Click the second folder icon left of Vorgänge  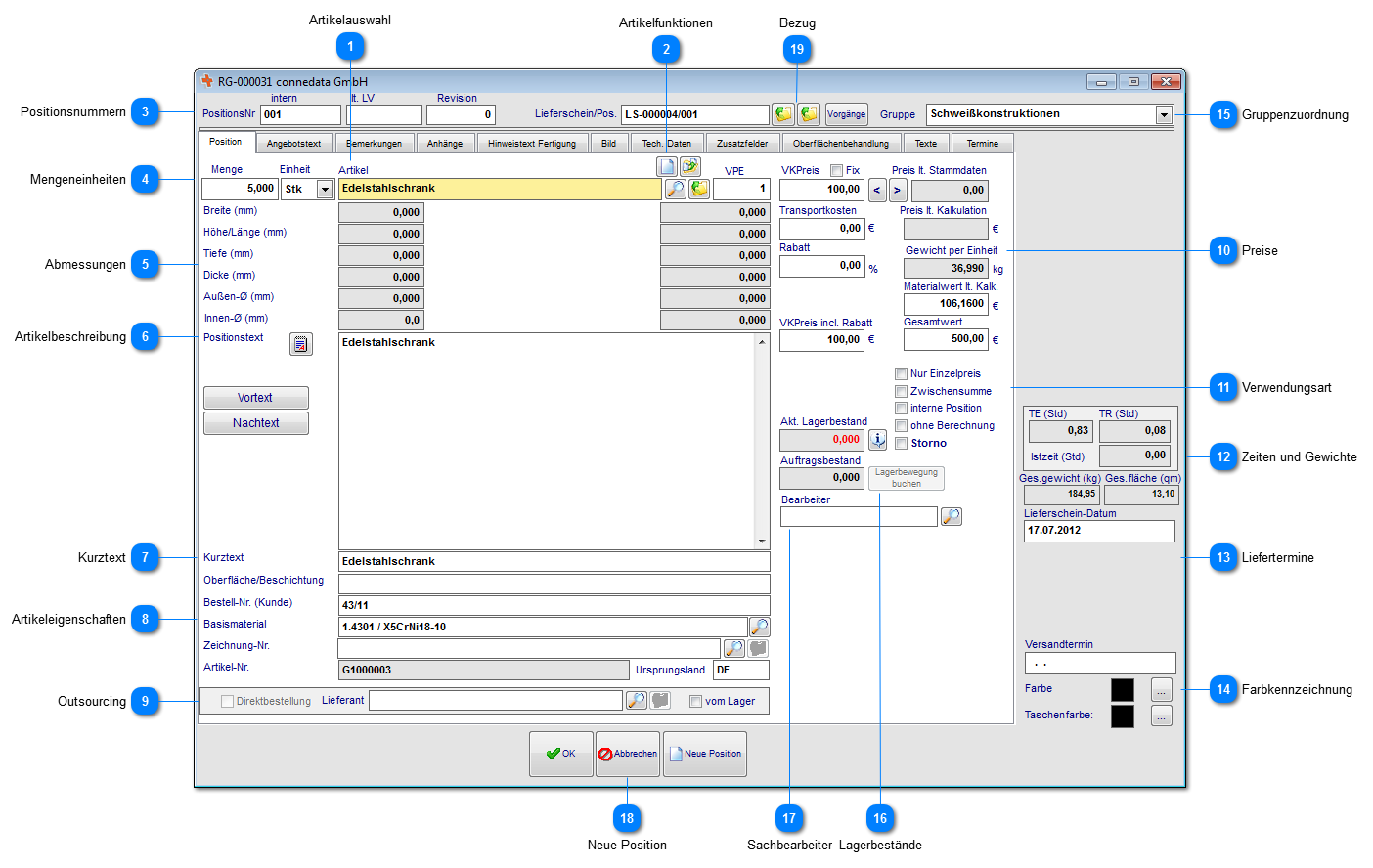coord(809,114)
